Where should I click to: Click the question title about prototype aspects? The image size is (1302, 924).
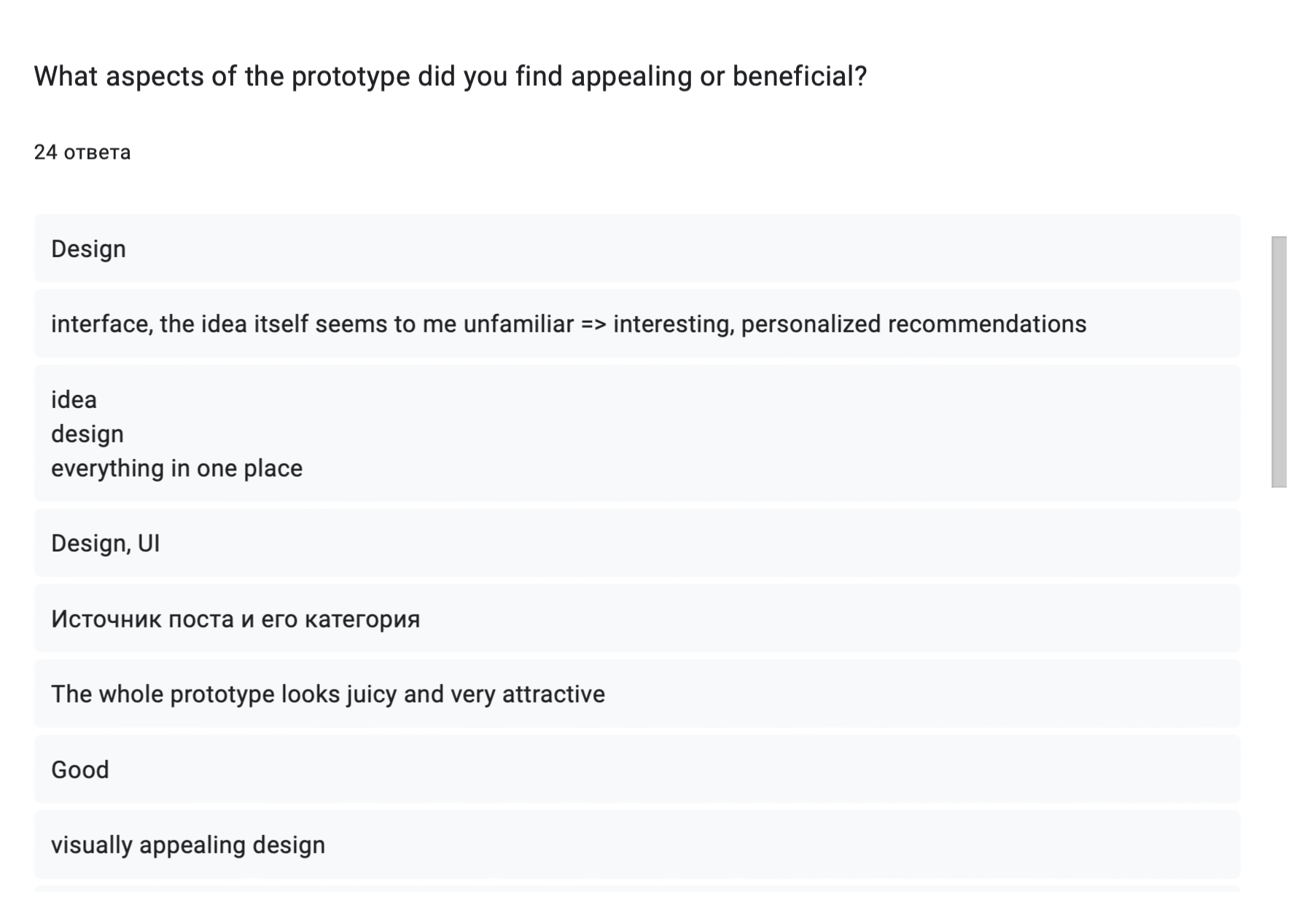pyautogui.click(x=450, y=77)
